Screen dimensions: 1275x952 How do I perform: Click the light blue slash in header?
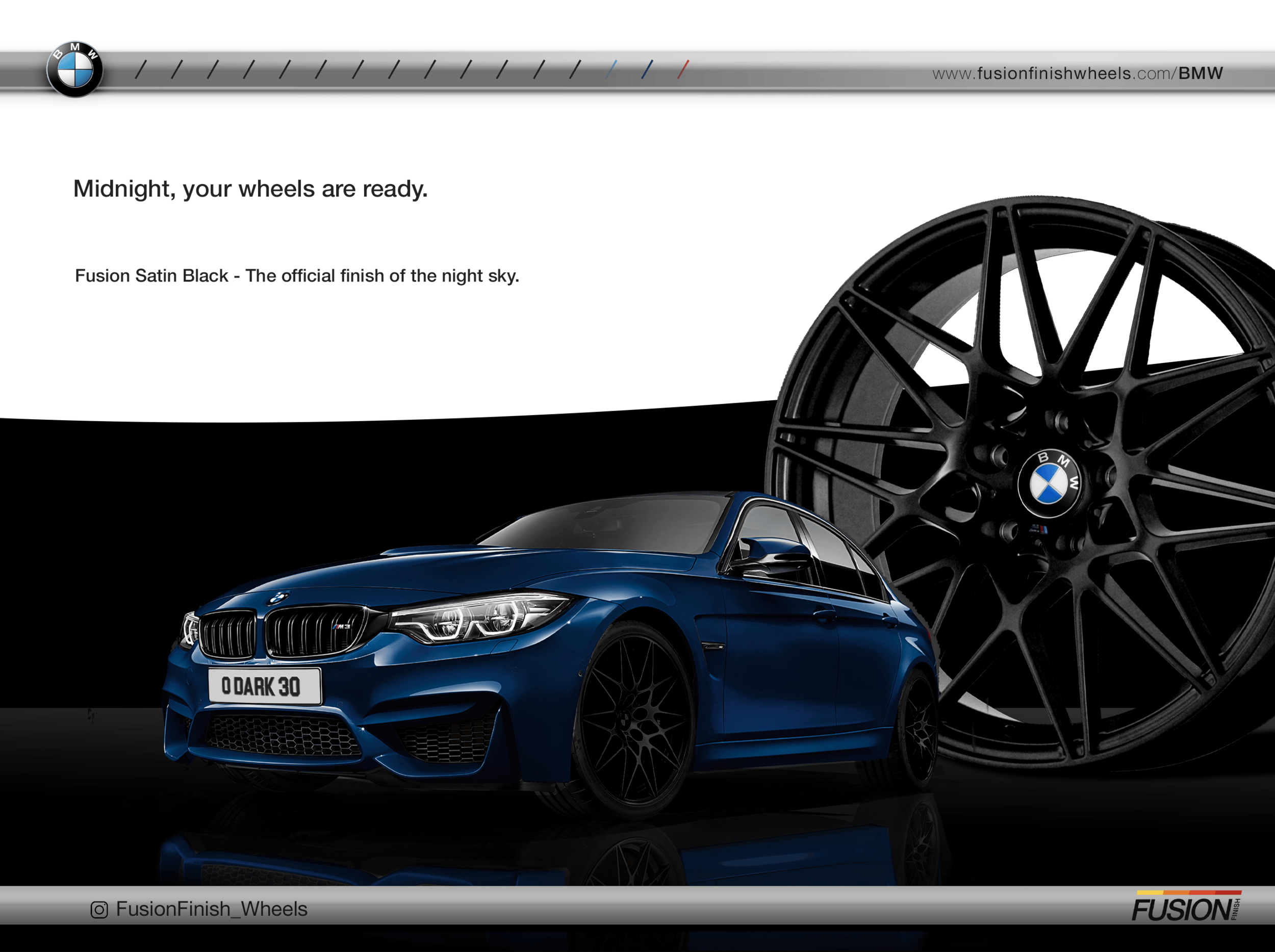click(611, 70)
